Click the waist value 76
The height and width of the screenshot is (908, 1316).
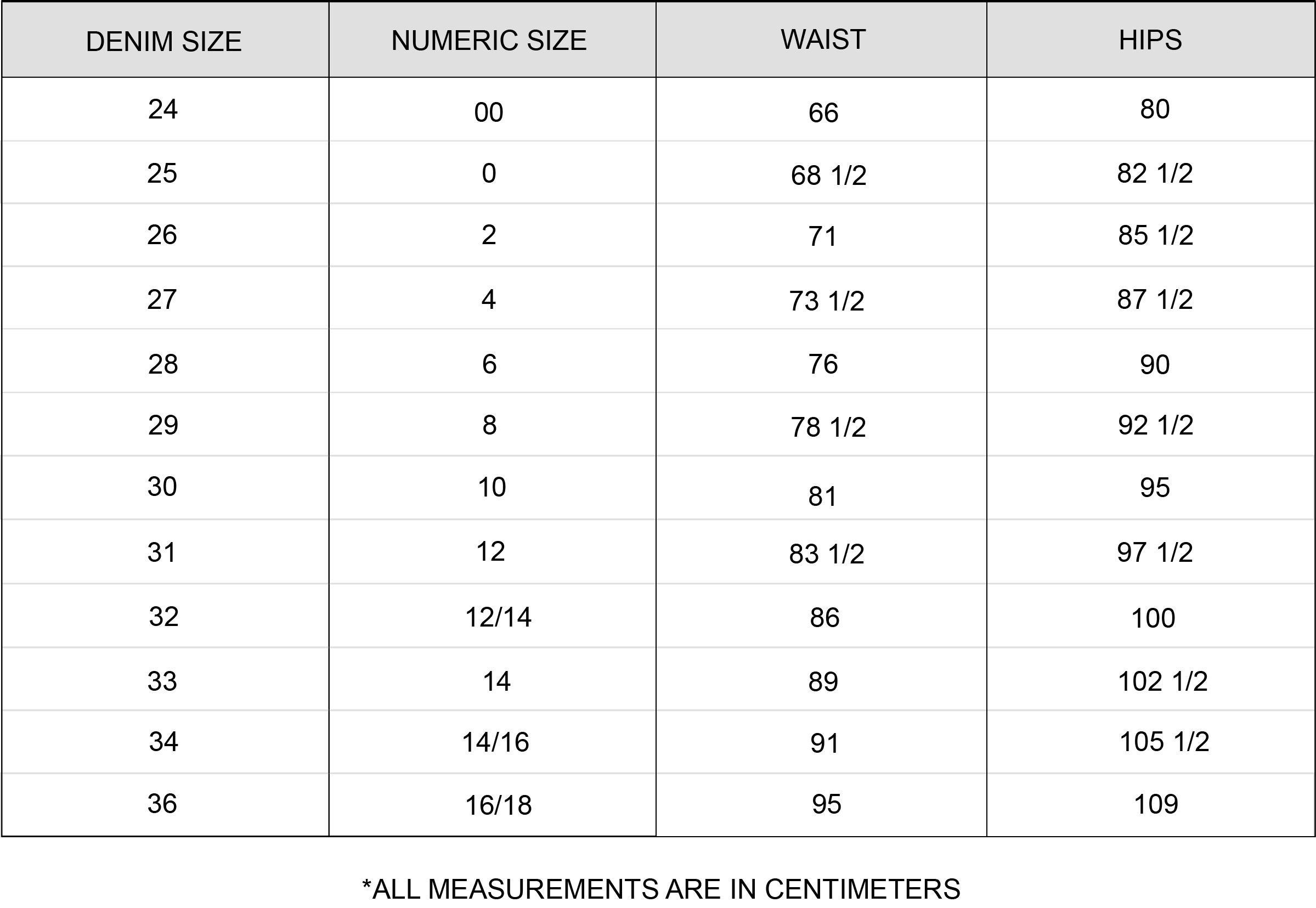pyautogui.click(x=823, y=364)
